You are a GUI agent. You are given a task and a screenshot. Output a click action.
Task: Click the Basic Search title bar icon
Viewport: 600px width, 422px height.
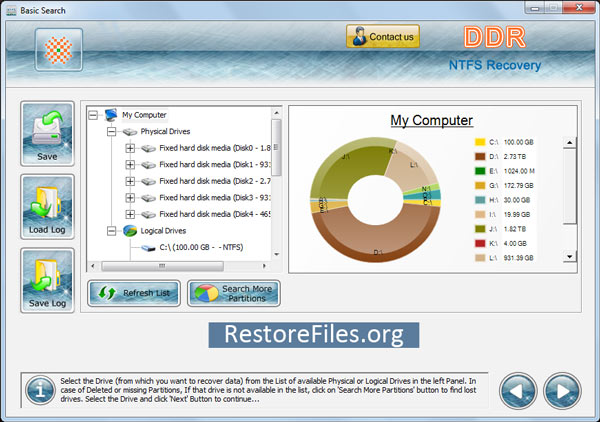11,11
